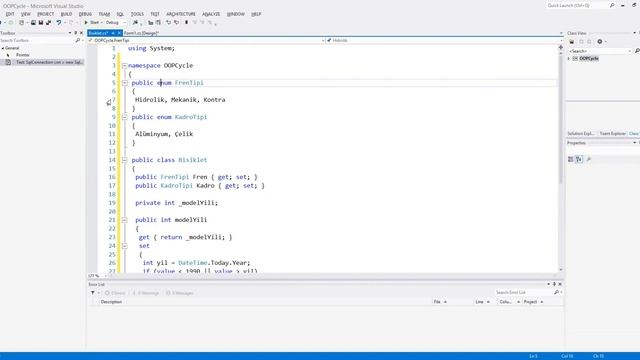Select the OOPCycle project in Class View
This screenshot has height=360, width=640.
pyautogui.click(x=589, y=58)
